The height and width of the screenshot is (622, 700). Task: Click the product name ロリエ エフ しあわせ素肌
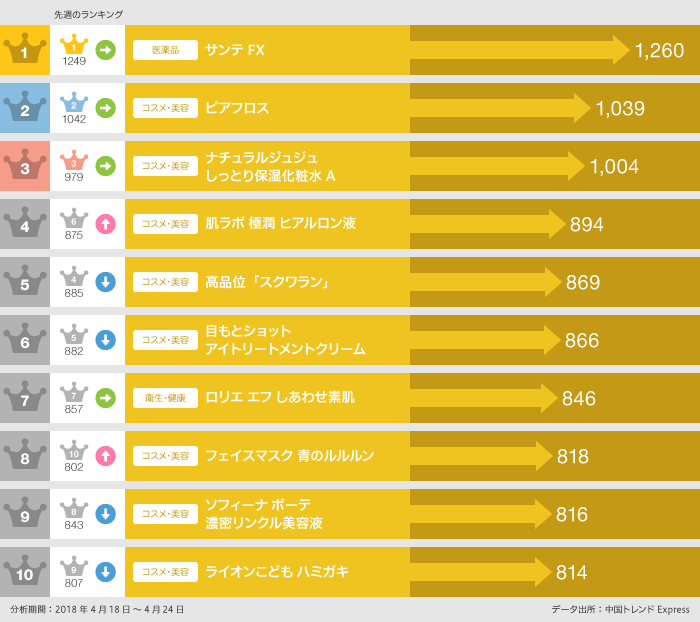[x=279, y=398]
